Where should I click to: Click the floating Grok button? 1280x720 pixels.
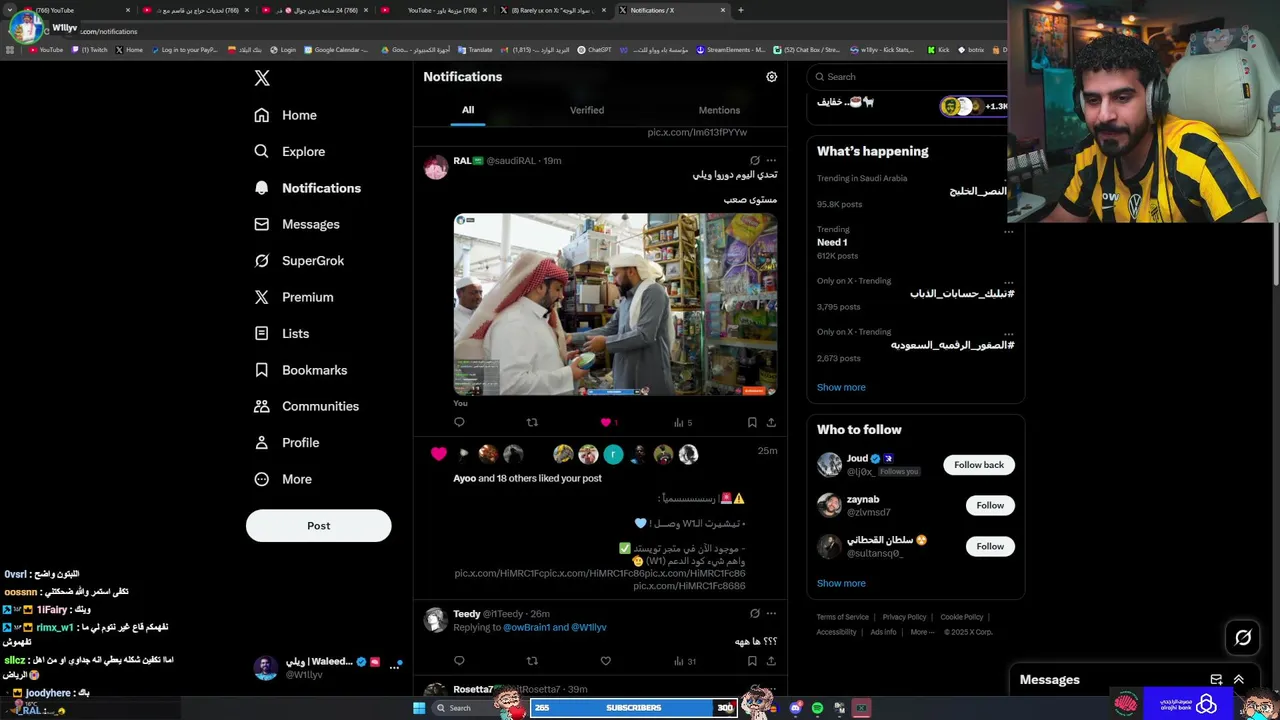click(1243, 637)
